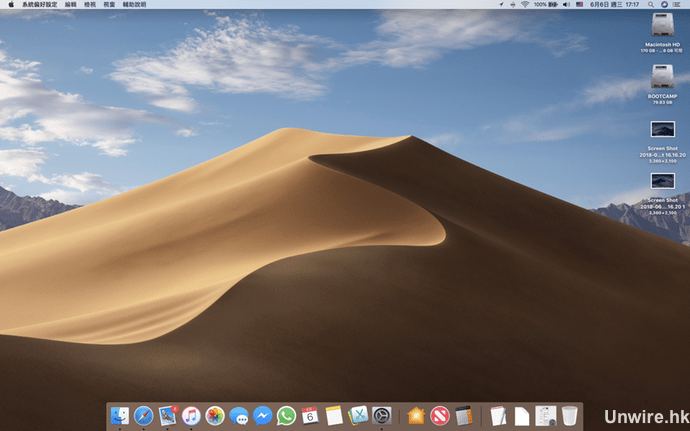Launch iTunes from the dock
This screenshot has width=690, height=431.
coord(191,416)
